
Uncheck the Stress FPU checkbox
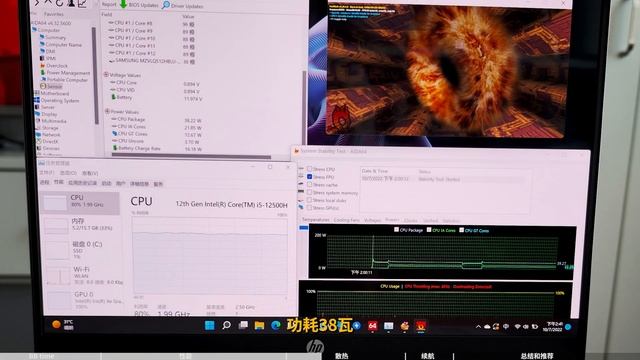tap(309, 177)
